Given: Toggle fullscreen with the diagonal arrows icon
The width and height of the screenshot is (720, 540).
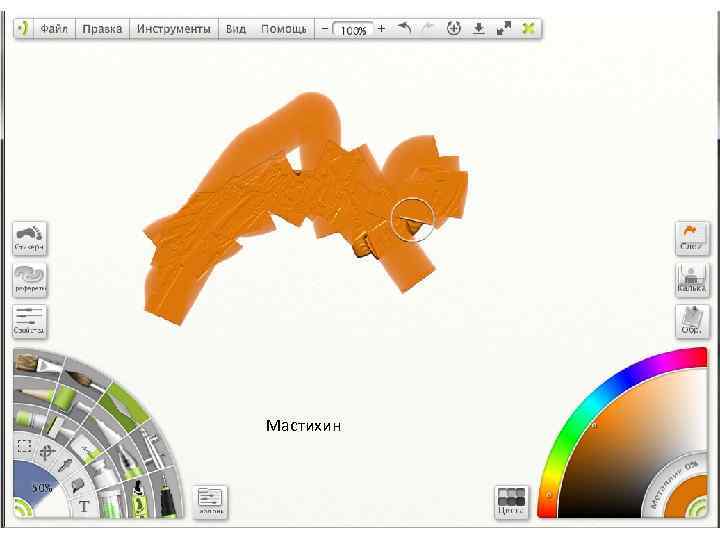Looking at the screenshot, I should pyautogui.click(x=504, y=28).
